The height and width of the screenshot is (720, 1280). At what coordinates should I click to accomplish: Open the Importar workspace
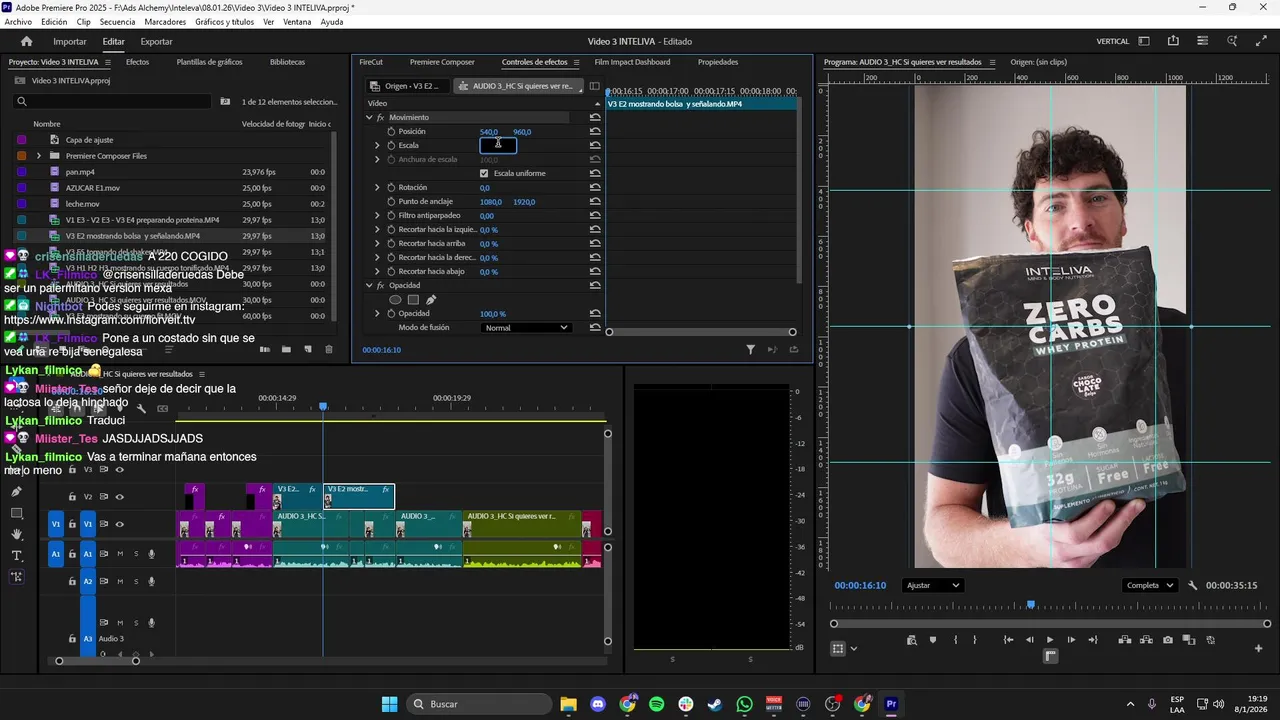(x=70, y=41)
